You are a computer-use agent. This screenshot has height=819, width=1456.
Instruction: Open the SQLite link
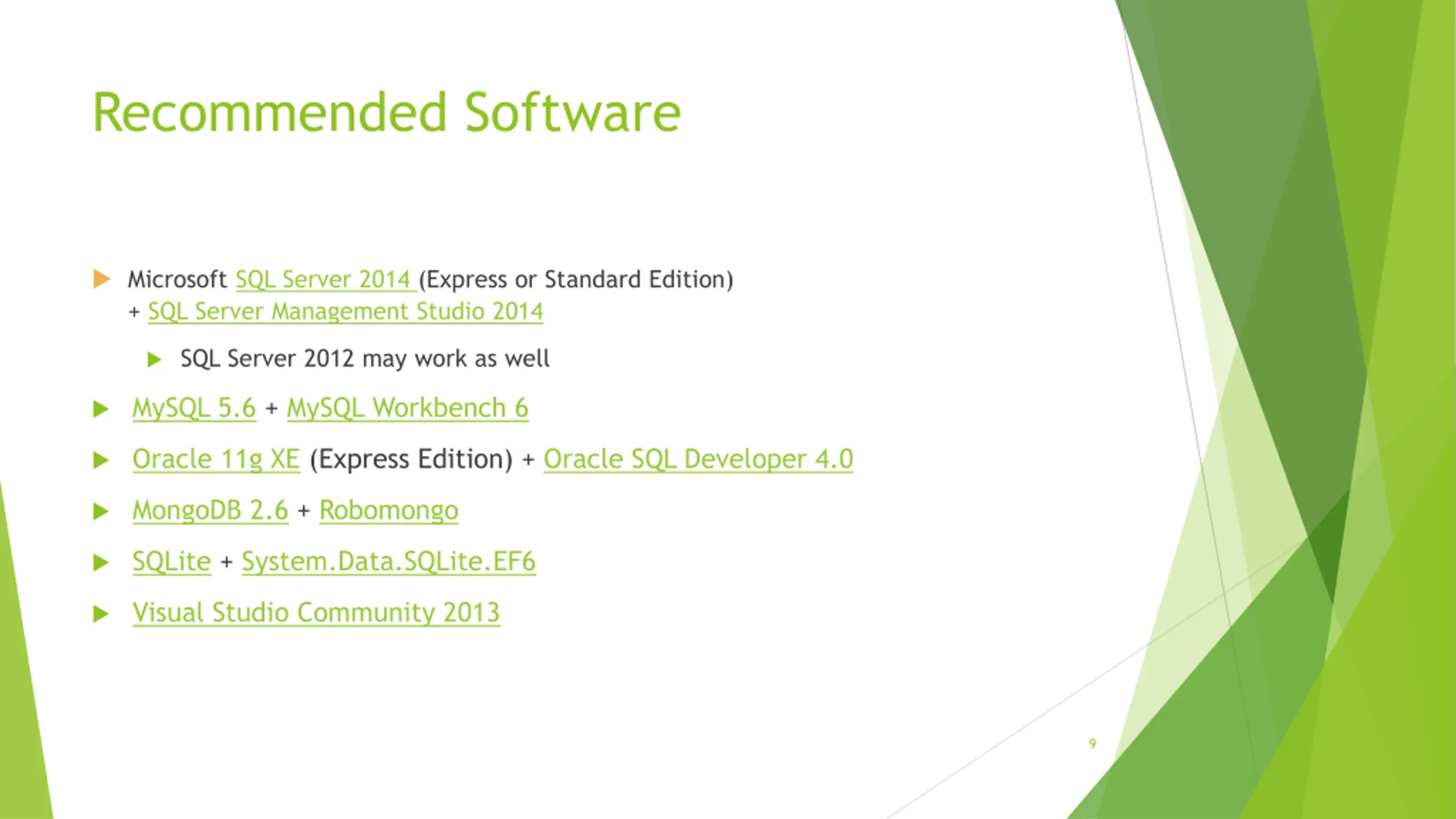click(171, 561)
